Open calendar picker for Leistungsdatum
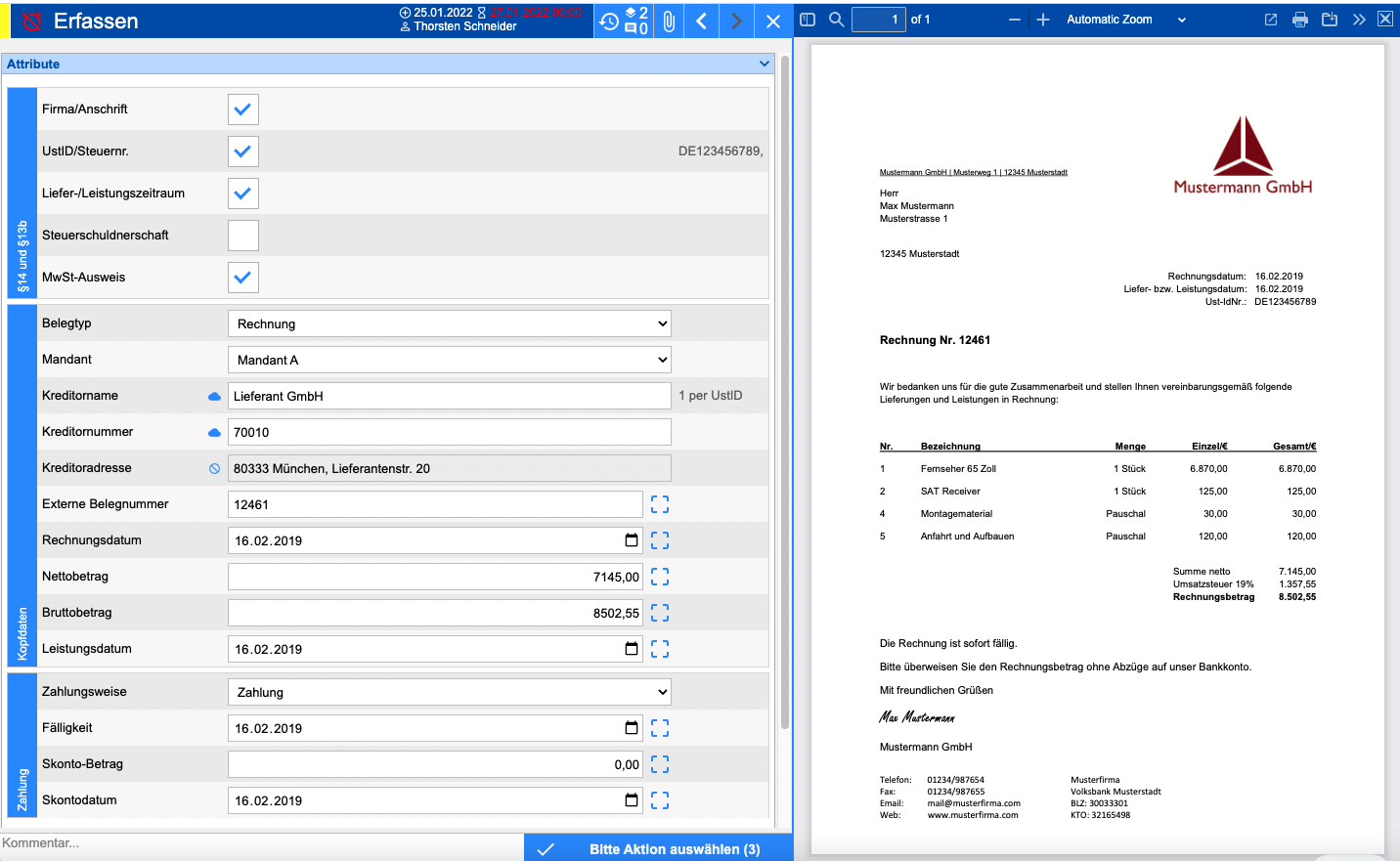This screenshot has width=1400, height=861. (632, 649)
